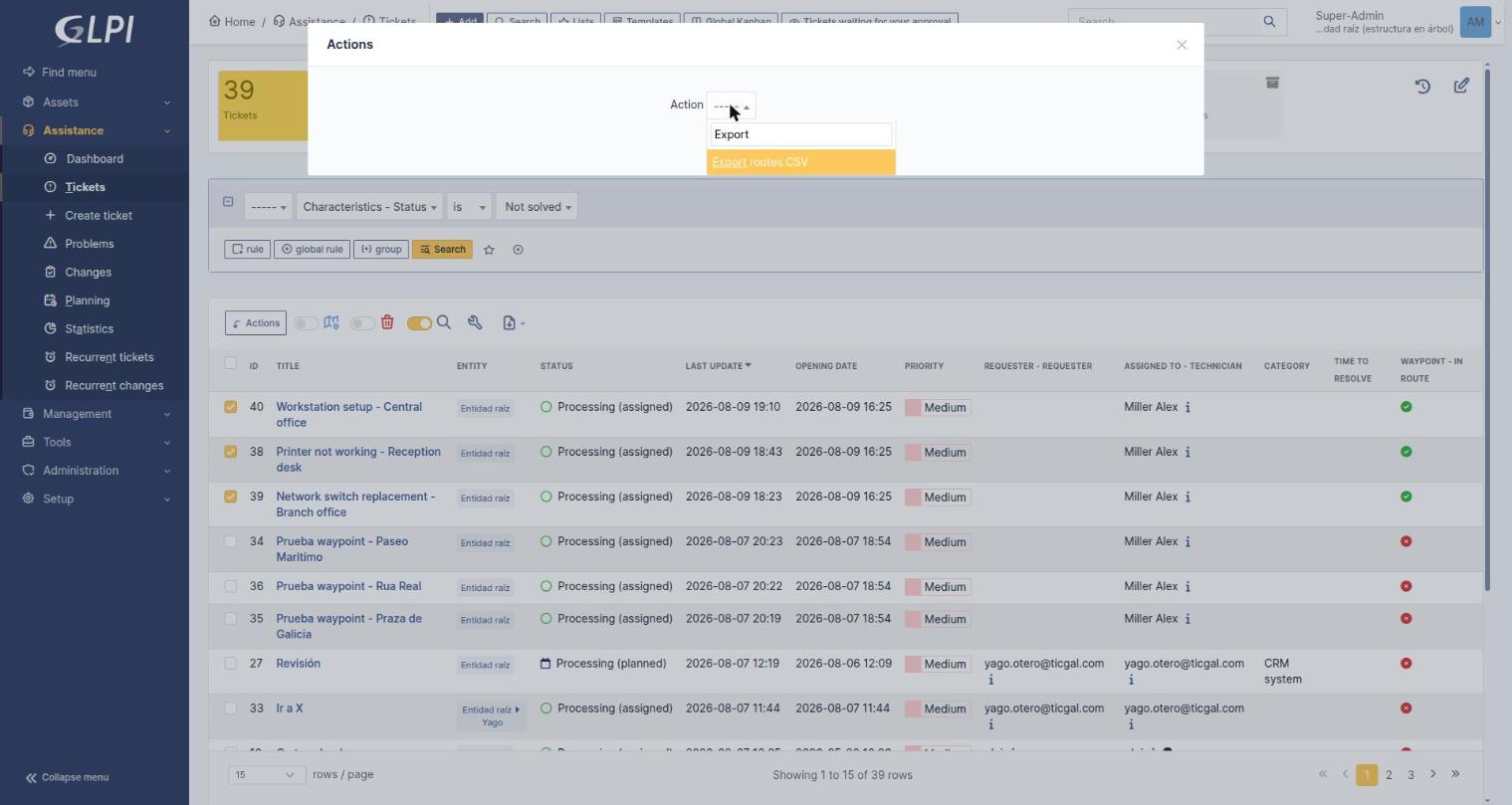
Task: Open the Dashboard sidebar item
Action: click(95, 159)
